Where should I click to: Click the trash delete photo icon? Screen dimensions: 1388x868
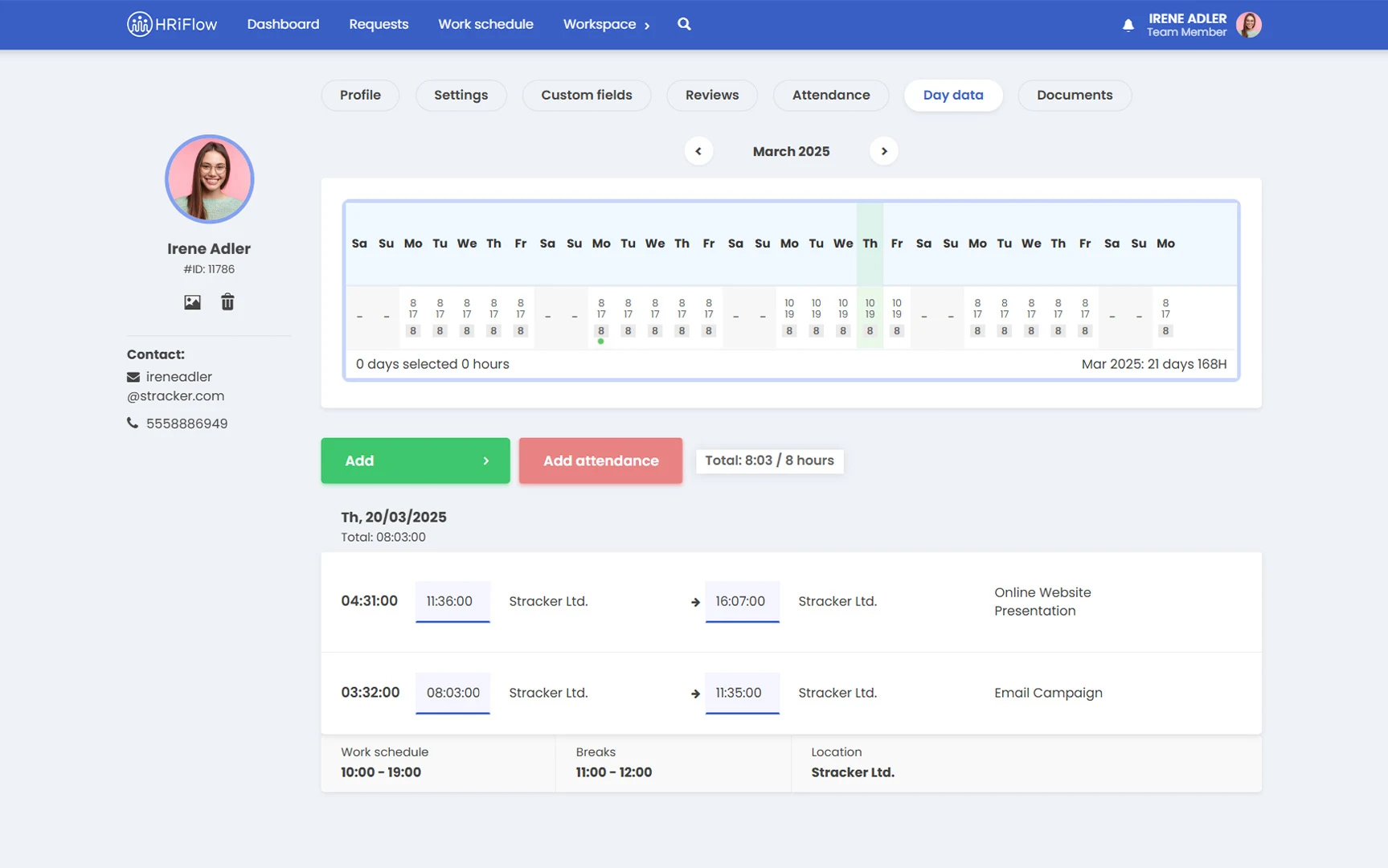click(x=227, y=302)
